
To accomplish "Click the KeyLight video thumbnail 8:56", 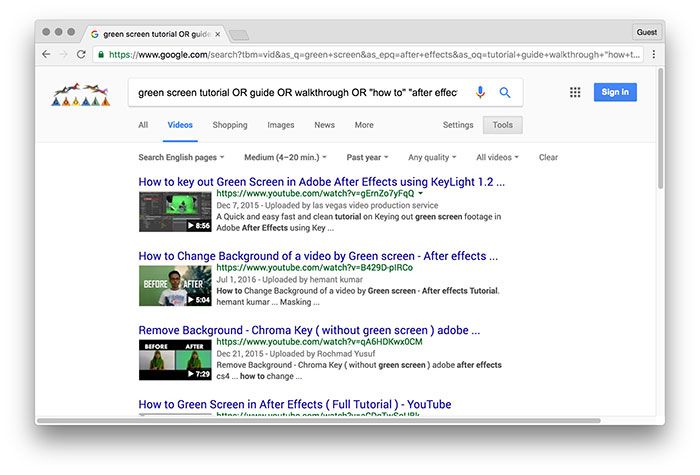I will click(175, 212).
